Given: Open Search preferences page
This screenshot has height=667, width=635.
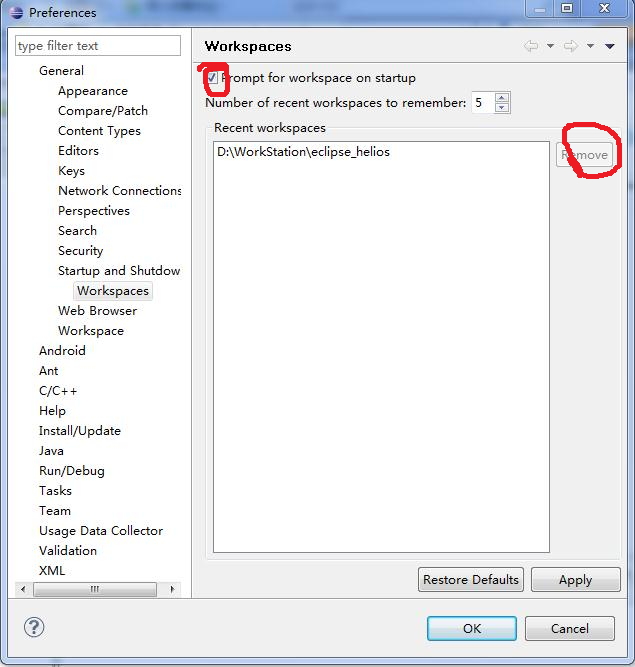Looking at the screenshot, I should tap(77, 231).
